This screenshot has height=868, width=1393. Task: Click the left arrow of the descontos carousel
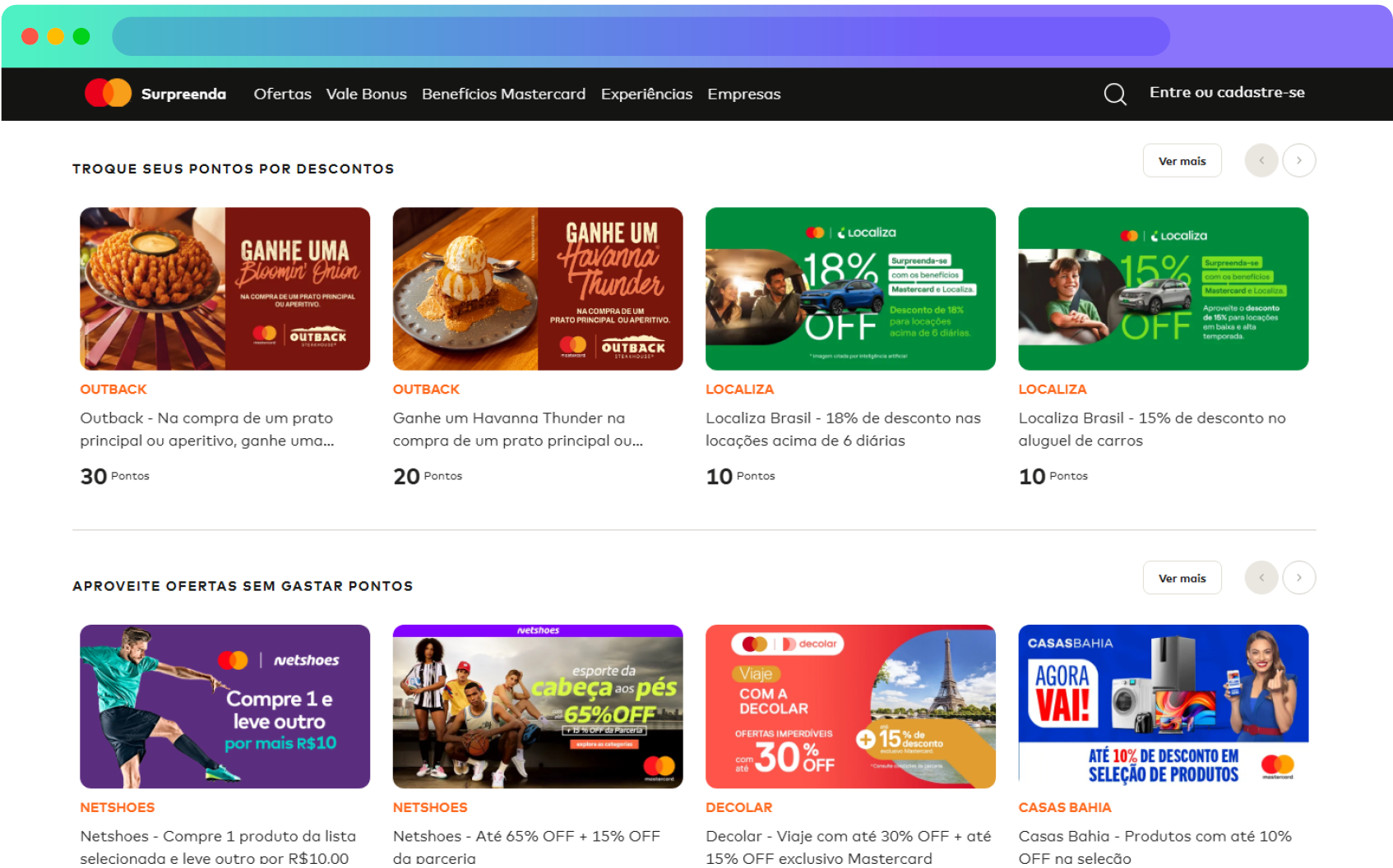pos(1261,160)
